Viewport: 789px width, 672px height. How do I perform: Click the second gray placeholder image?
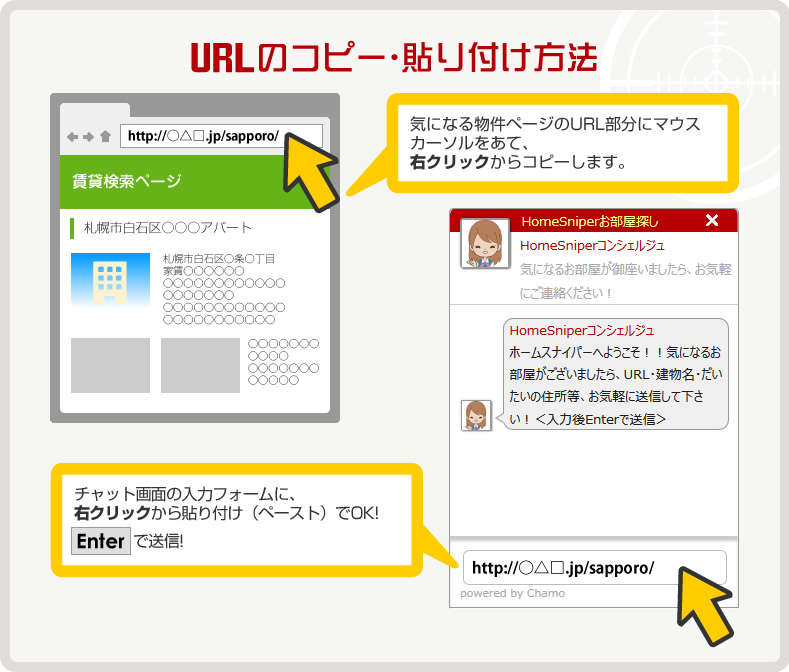coord(200,365)
